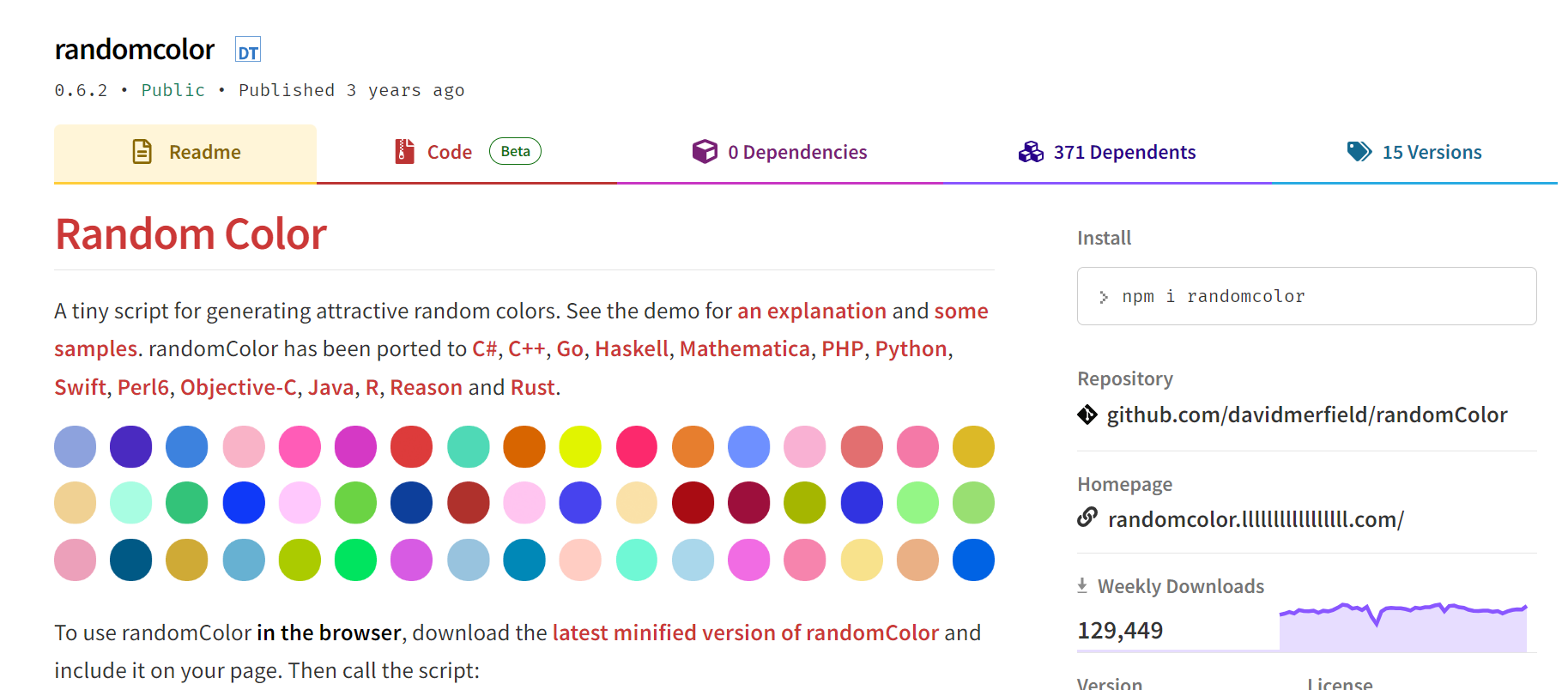The width and height of the screenshot is (1568, 690).
Task: Open the Python port link
Action: pos(911,349)
